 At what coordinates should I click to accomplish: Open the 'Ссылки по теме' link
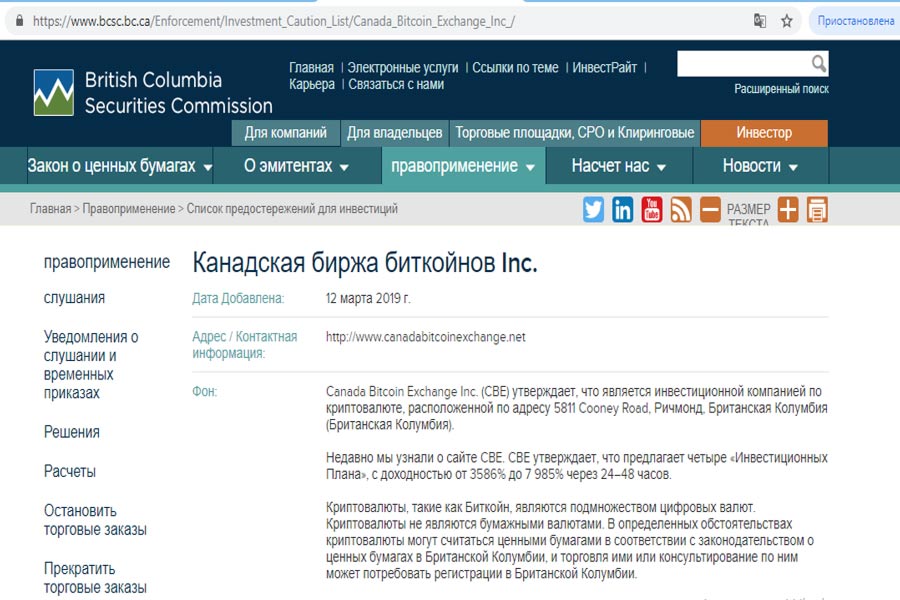point(515,68)
